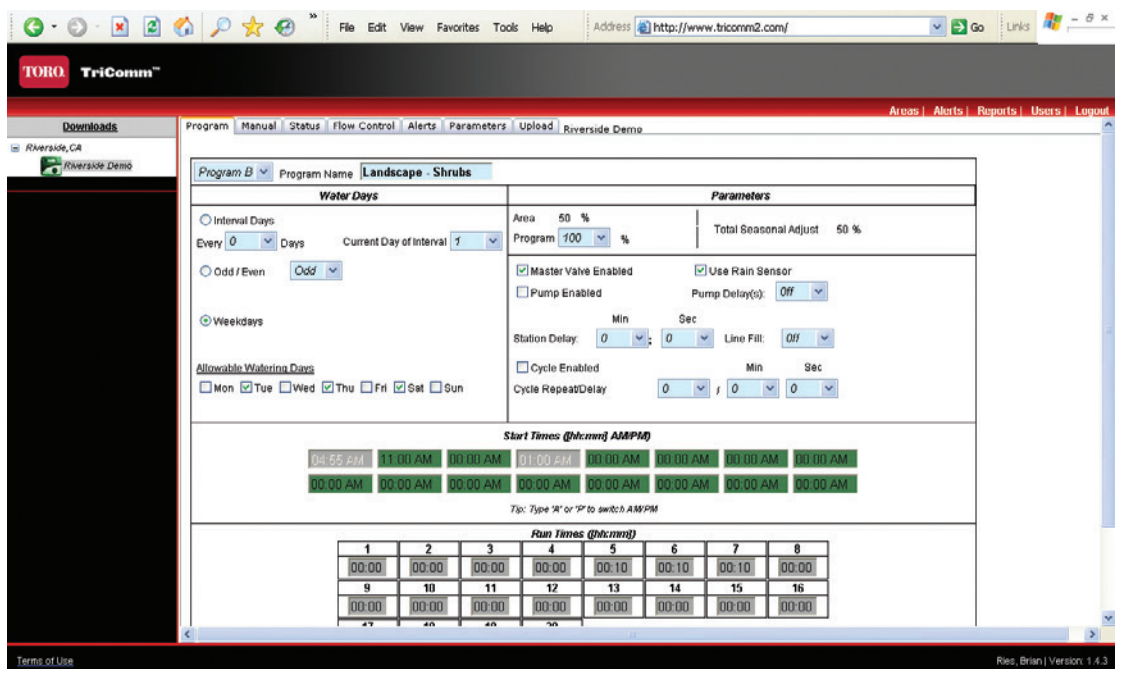Expand the toolbar overflow chevron
1123x679 pixels.
coord(313,16)
